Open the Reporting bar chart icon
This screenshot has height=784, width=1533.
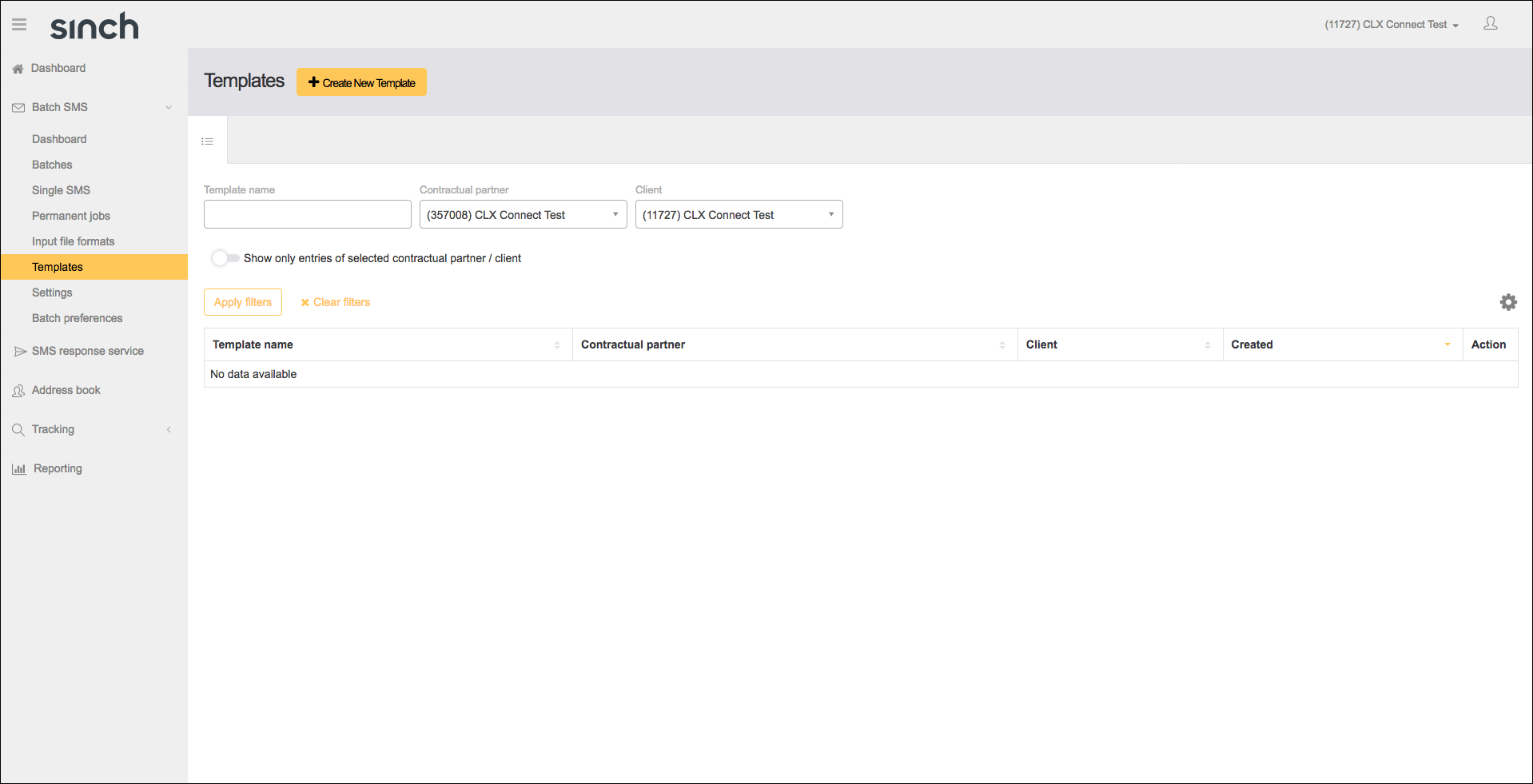click(18, 468)
